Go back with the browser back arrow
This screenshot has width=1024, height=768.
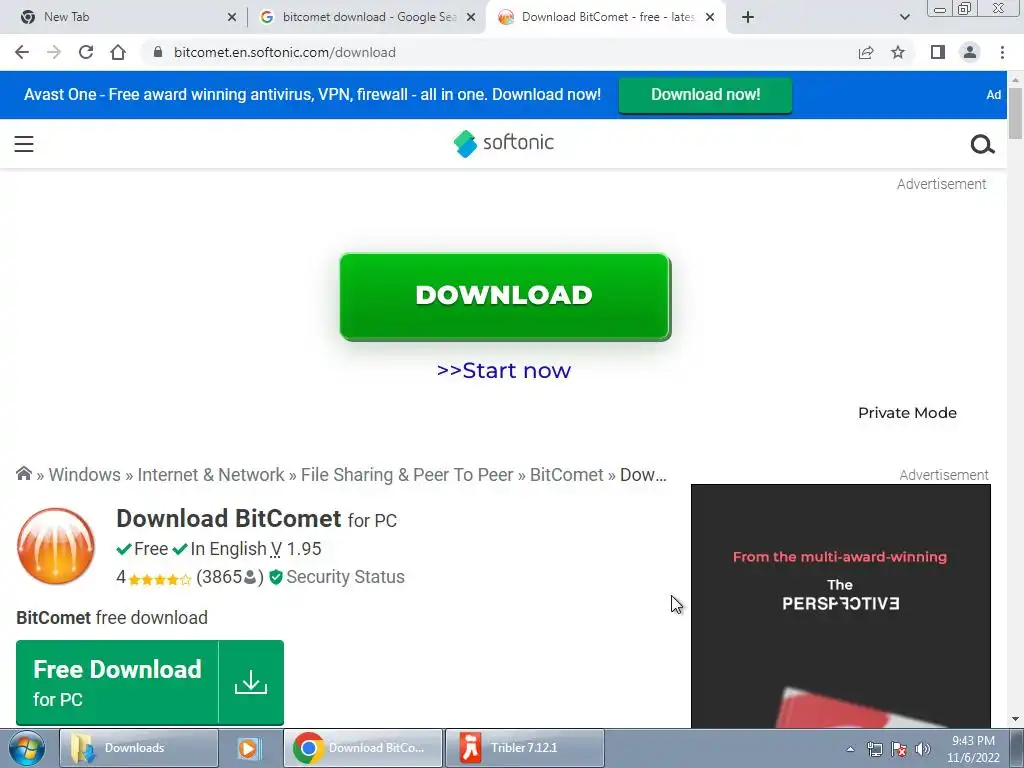coord(22,52)
